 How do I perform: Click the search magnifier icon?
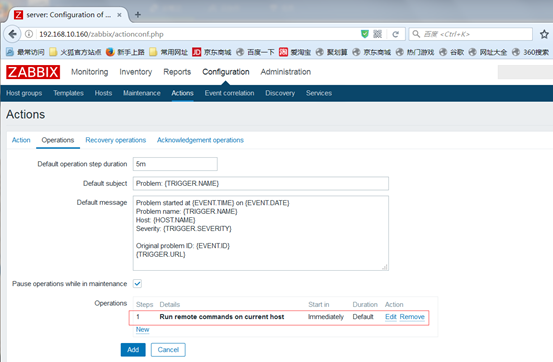pyautogui.click(x=416, y=34)
